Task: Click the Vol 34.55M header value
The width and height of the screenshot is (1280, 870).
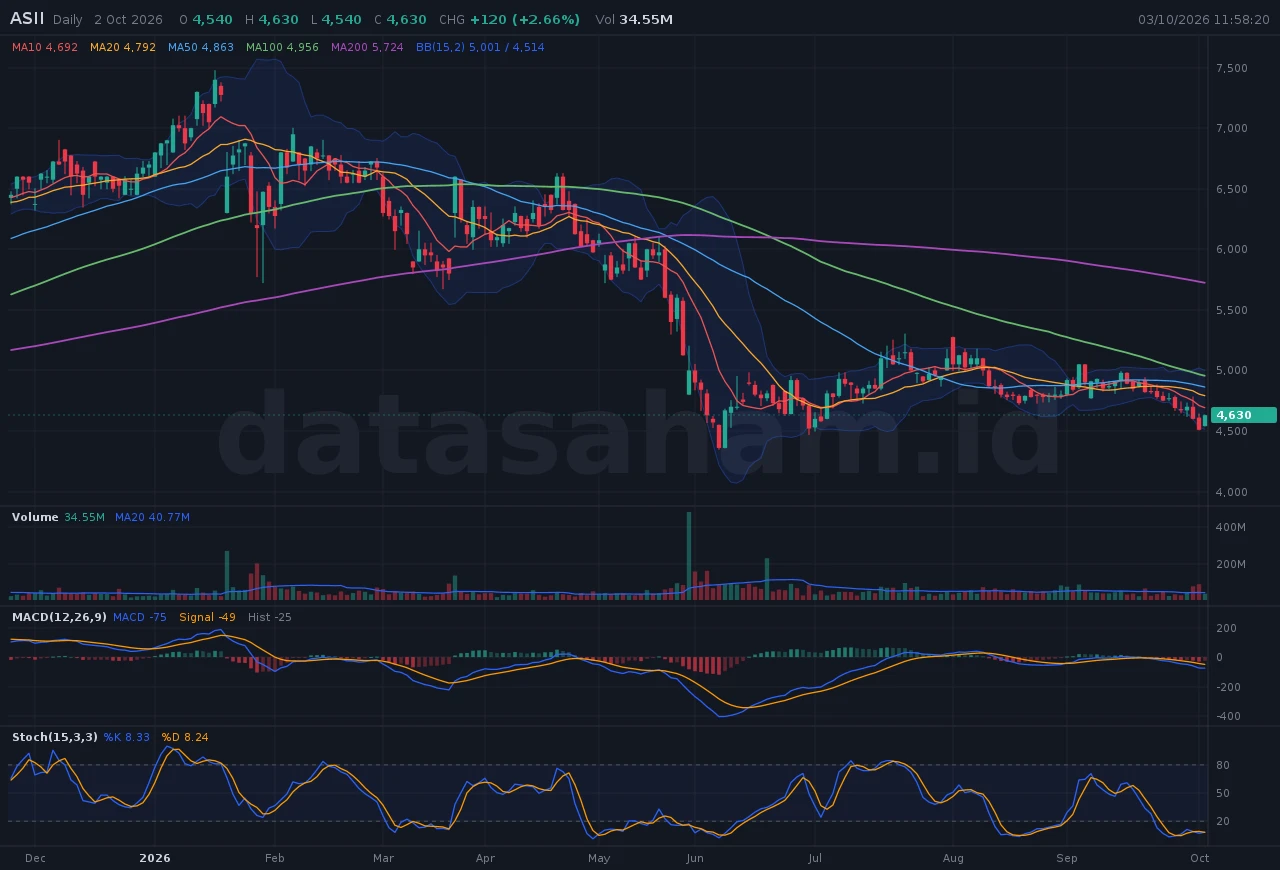Action: [634, 20]
